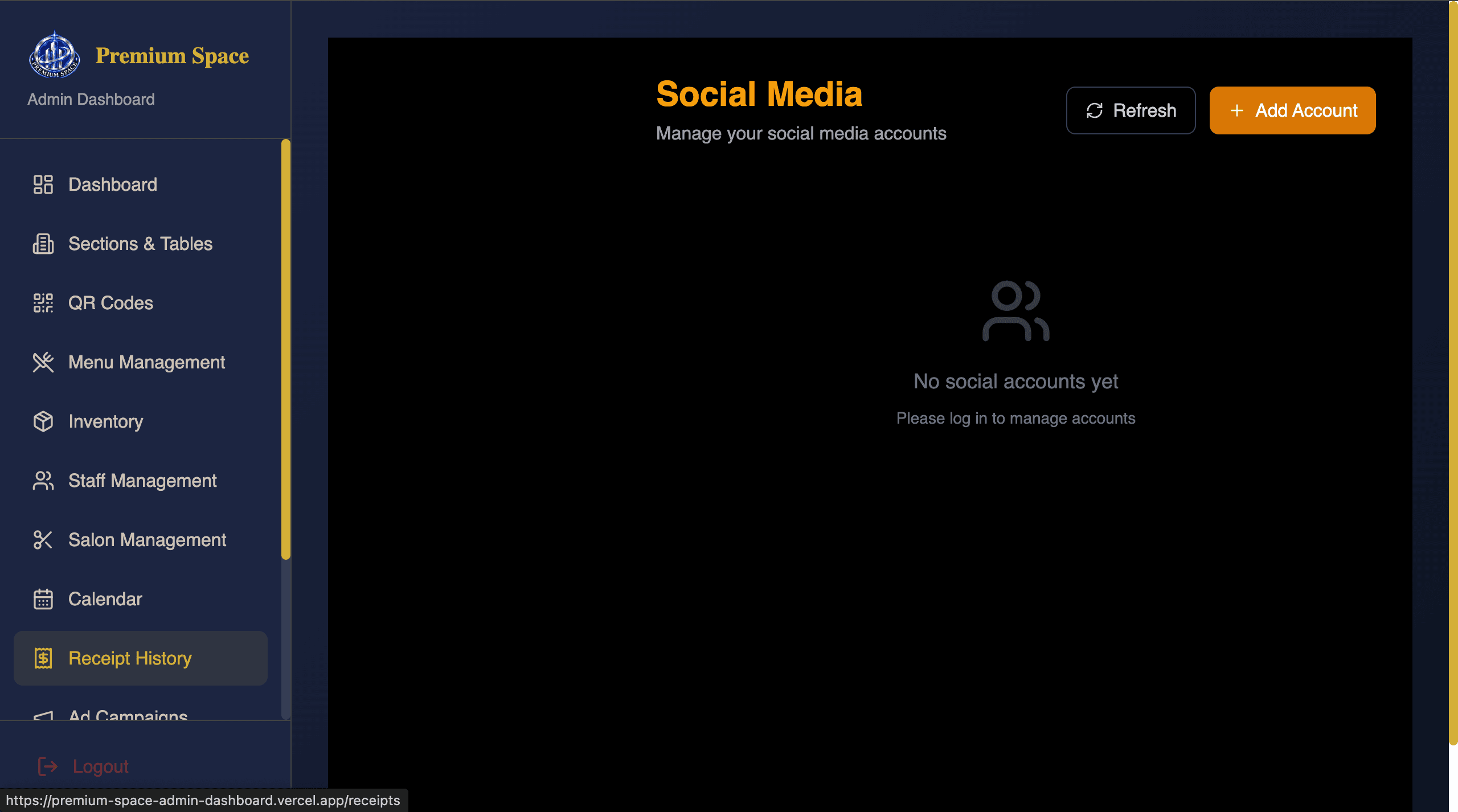Click the QR Codes icon
The height and width of the screenshot is (812, 1458).
point(43,303)
